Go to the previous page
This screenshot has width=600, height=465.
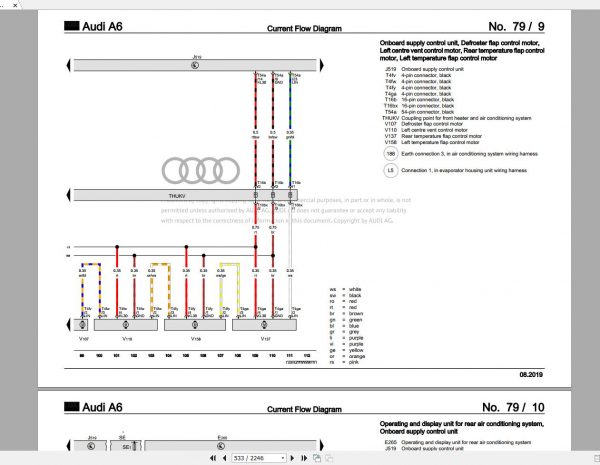tap(225, 458)
